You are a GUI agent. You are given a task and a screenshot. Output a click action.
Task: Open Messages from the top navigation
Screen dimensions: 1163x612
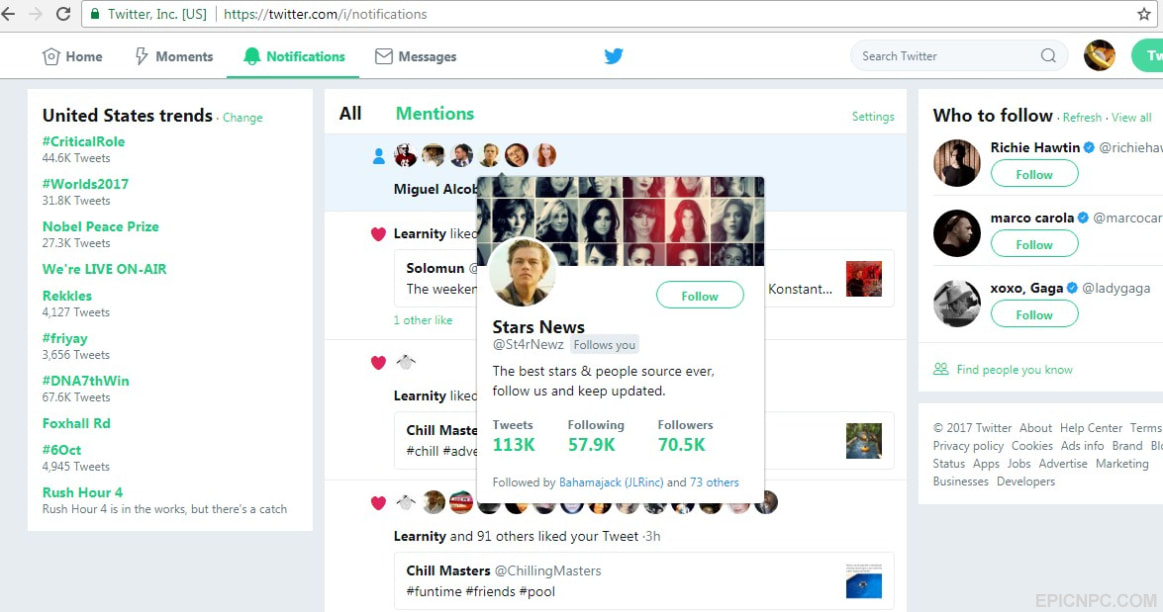(415, 56)
